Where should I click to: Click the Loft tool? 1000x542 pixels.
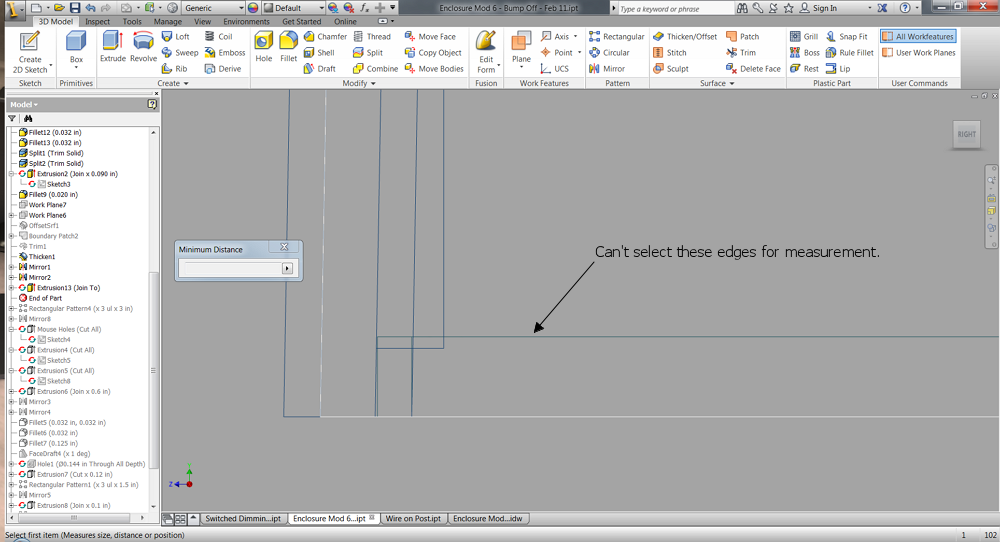175,36
